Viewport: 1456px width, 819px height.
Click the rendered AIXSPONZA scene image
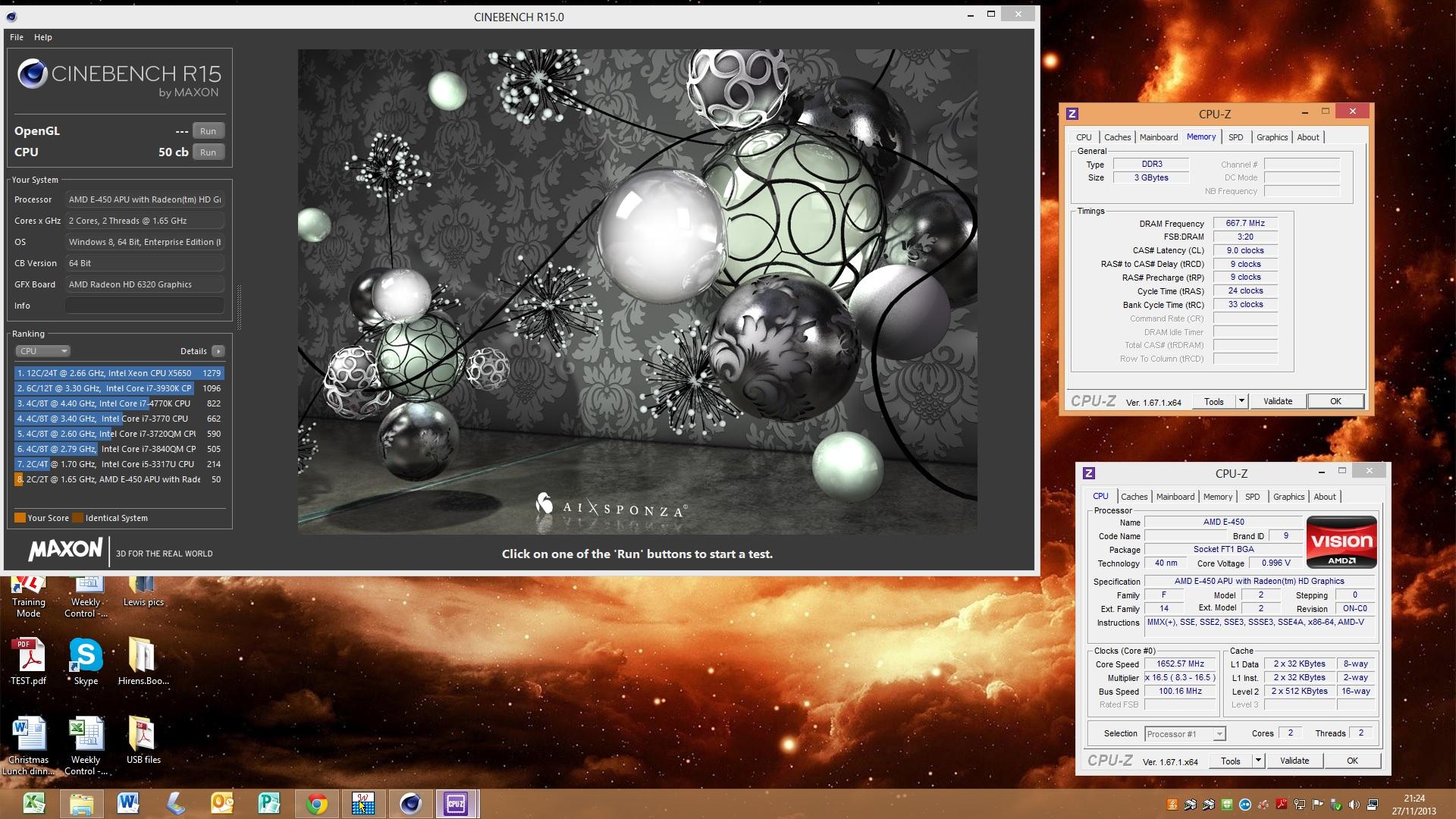[x=637, y=292]
